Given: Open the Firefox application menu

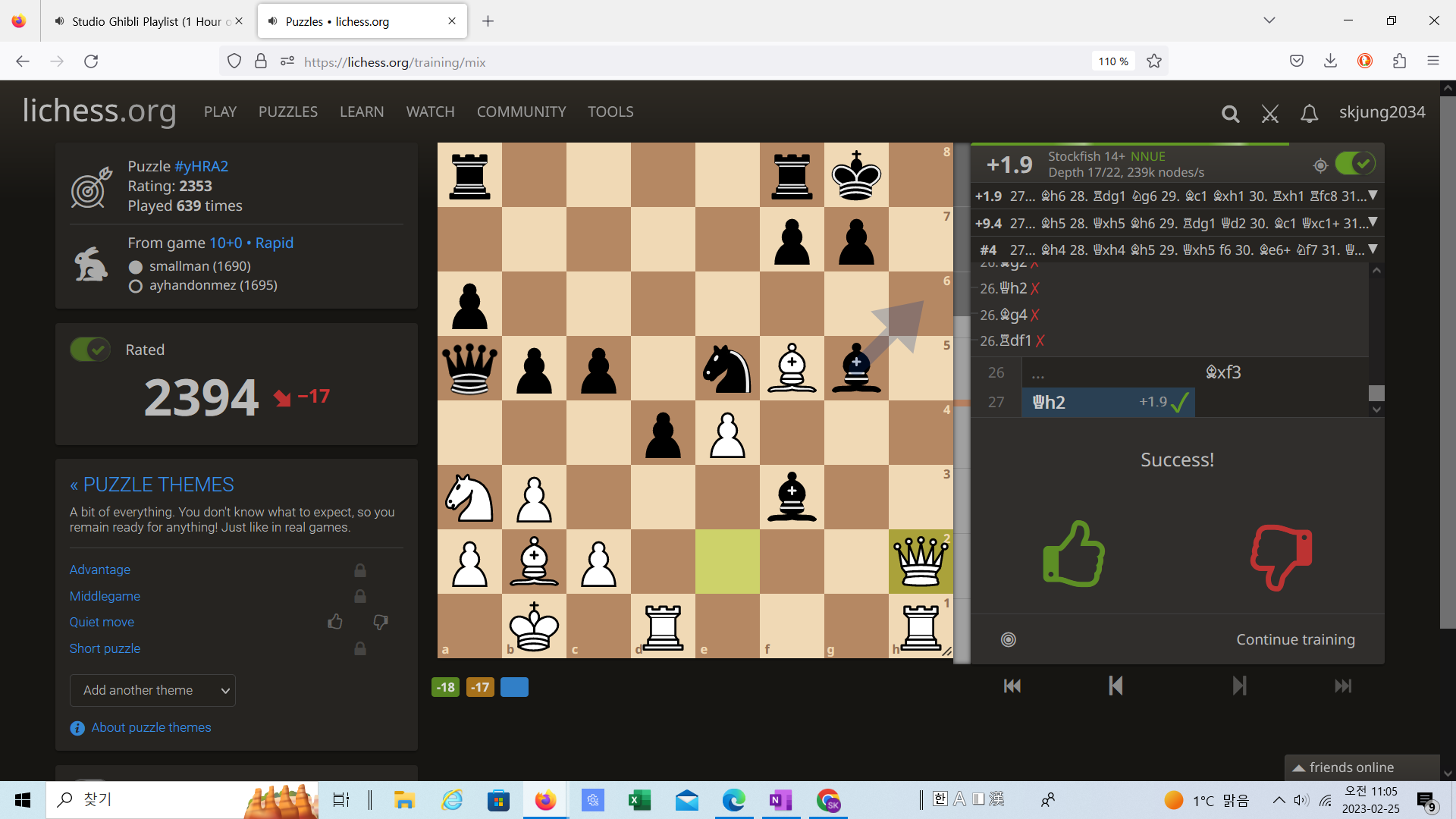Looking at the screenshot, I should (1432, 61).
